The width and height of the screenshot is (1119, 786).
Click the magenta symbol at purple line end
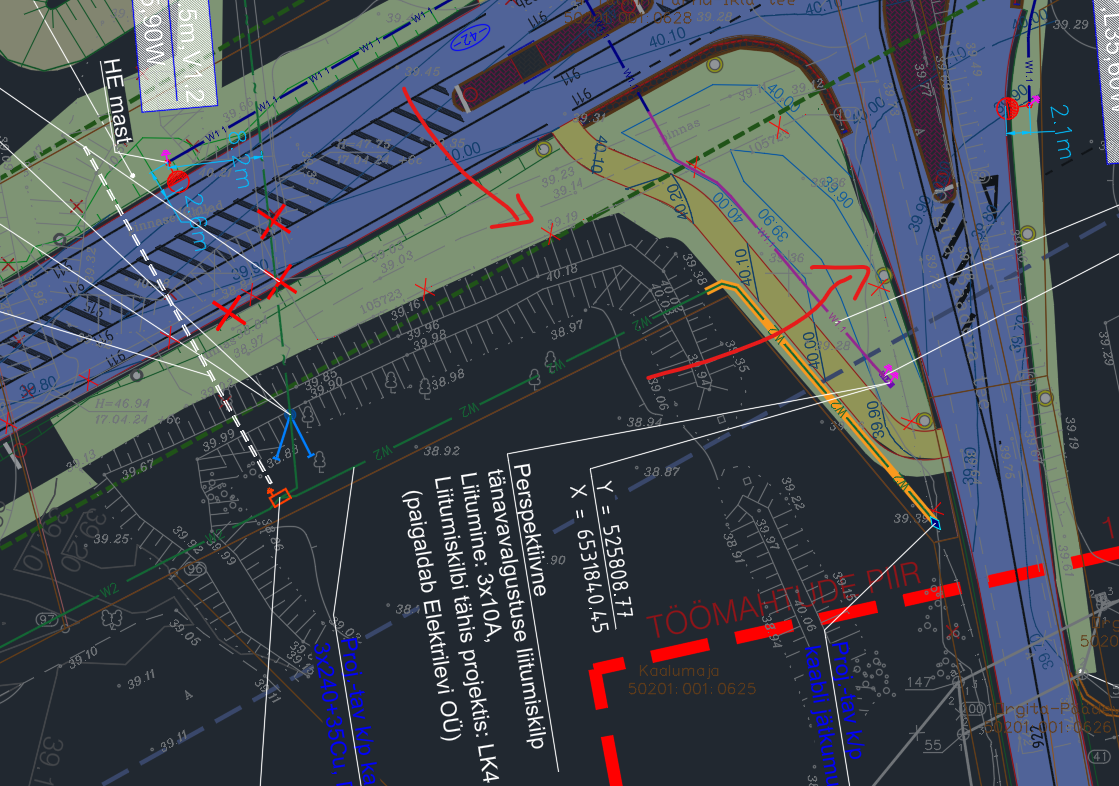(x=887, y=376)
